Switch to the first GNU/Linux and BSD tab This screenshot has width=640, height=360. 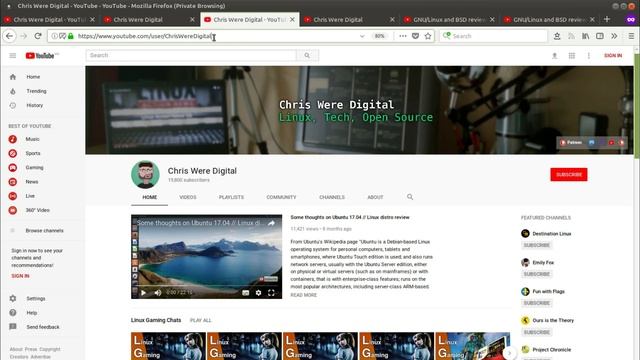(x=449, y=19)
